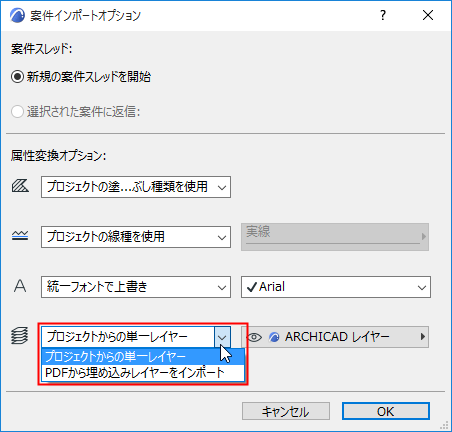Click the help question mark button
Image resolution: width=452 pixels, height=432 pixels.
tap(383, 15)
